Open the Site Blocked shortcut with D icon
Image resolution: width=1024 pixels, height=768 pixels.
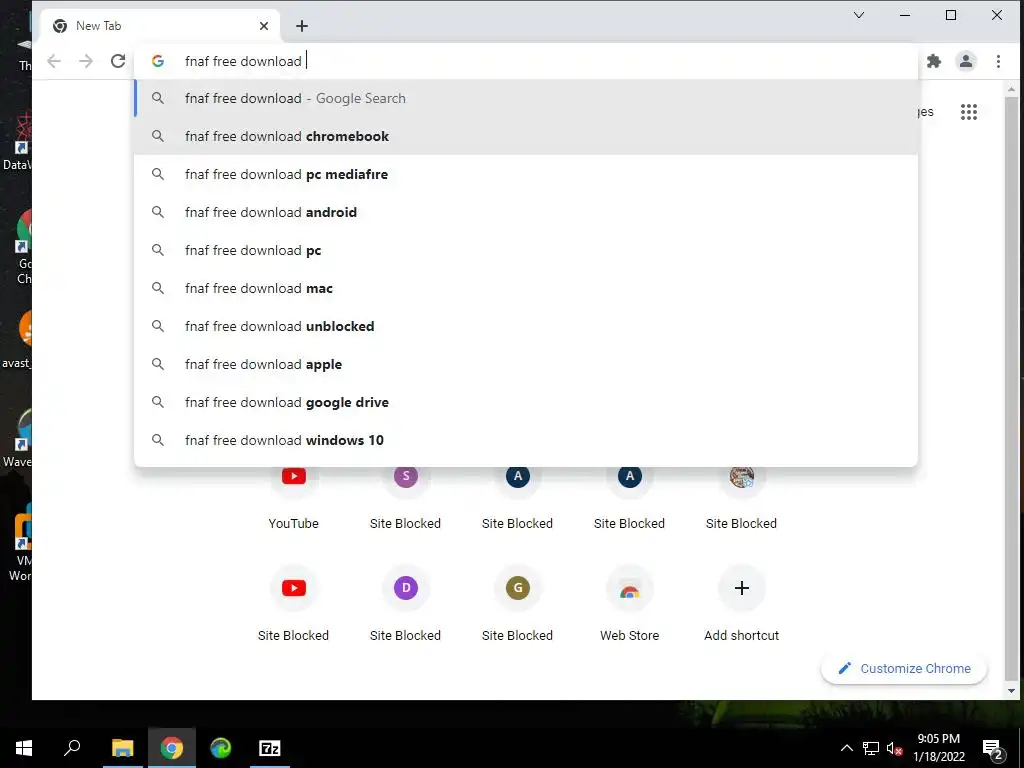tap(406, 601)
